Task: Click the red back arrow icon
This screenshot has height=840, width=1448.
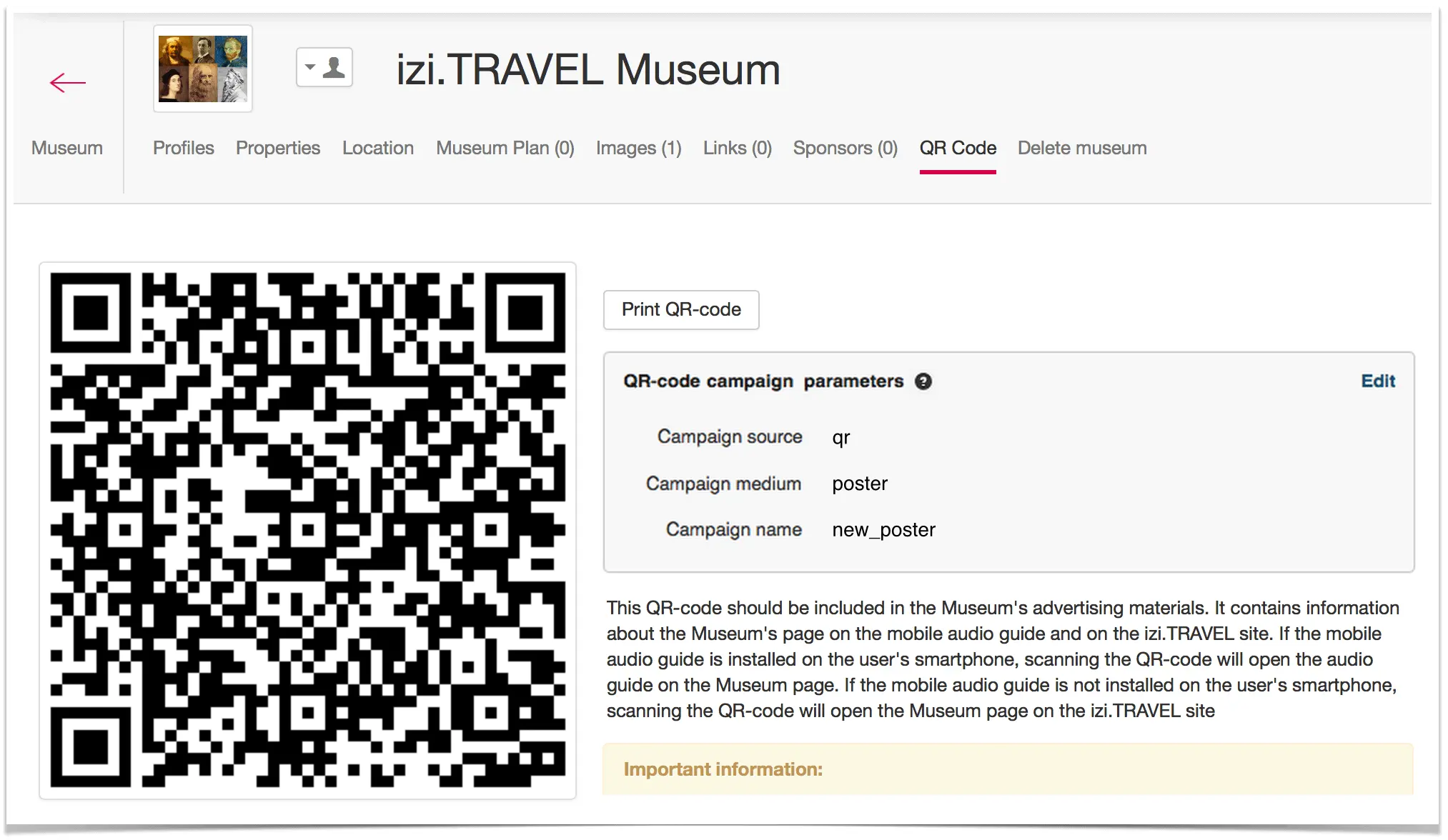Action: coord(68,83)
